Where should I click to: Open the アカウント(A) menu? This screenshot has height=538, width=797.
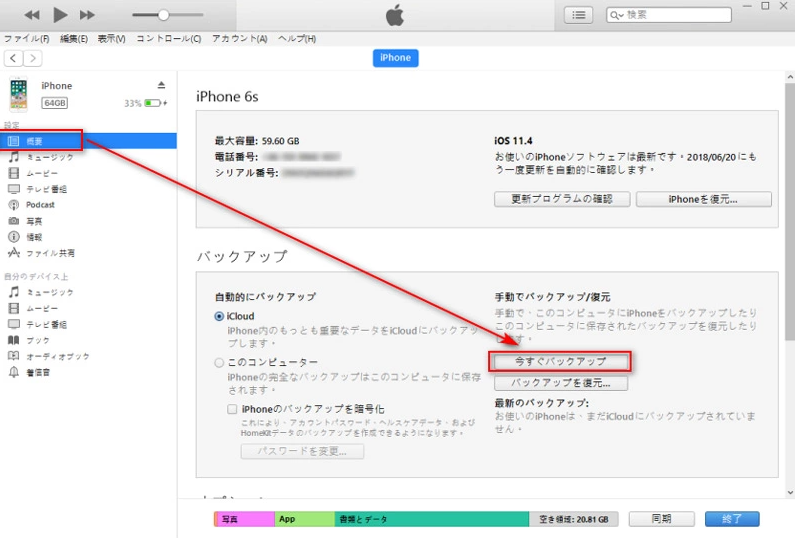(239, 38)
